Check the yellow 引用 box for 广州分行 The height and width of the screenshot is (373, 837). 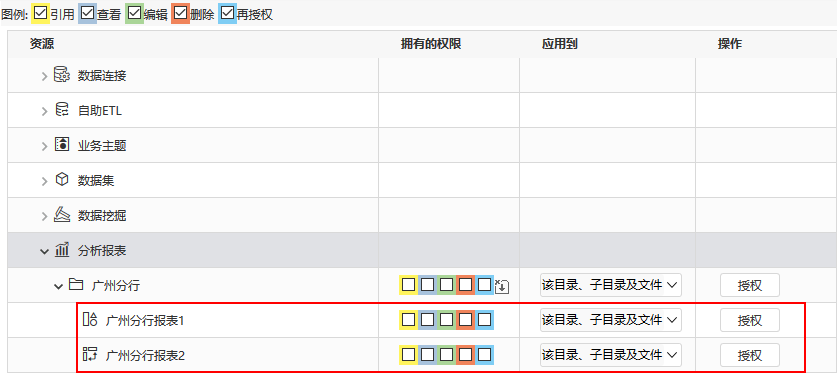[x=408, y=285]
